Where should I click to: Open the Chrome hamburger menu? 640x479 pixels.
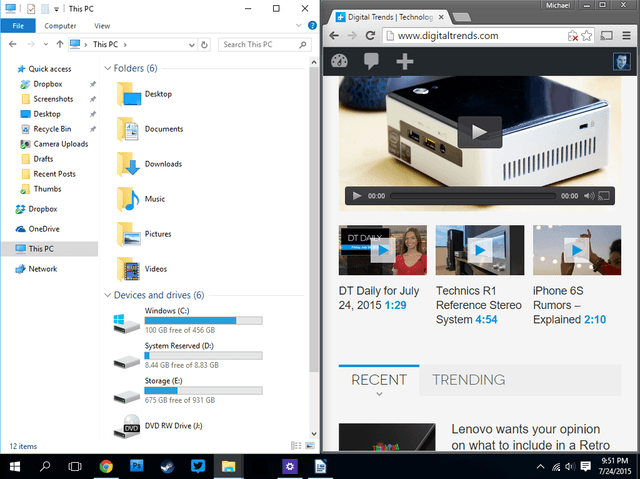pyautogui.click(x=627, y=36)
